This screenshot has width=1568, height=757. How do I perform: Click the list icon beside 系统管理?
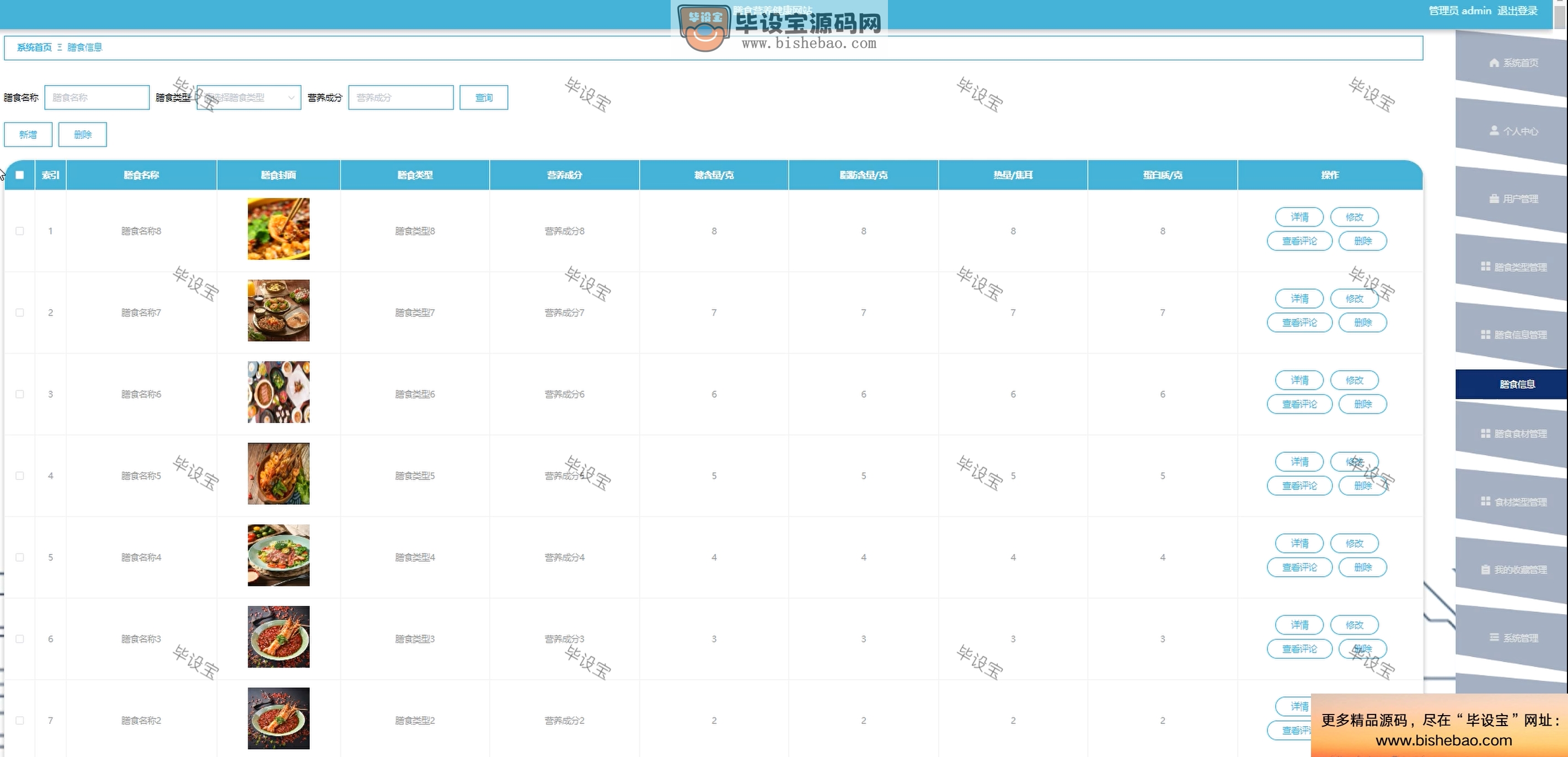1494,637
